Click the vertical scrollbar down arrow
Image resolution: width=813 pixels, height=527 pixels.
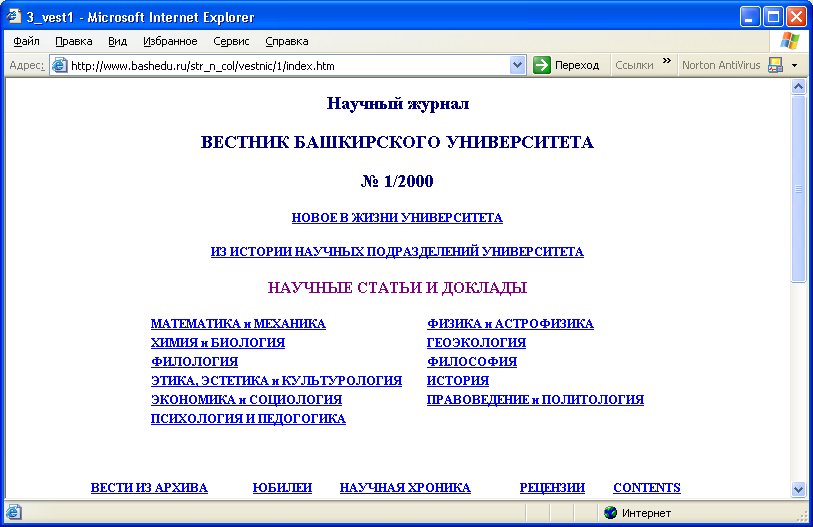pyautogui.click(x=798, y=489)
